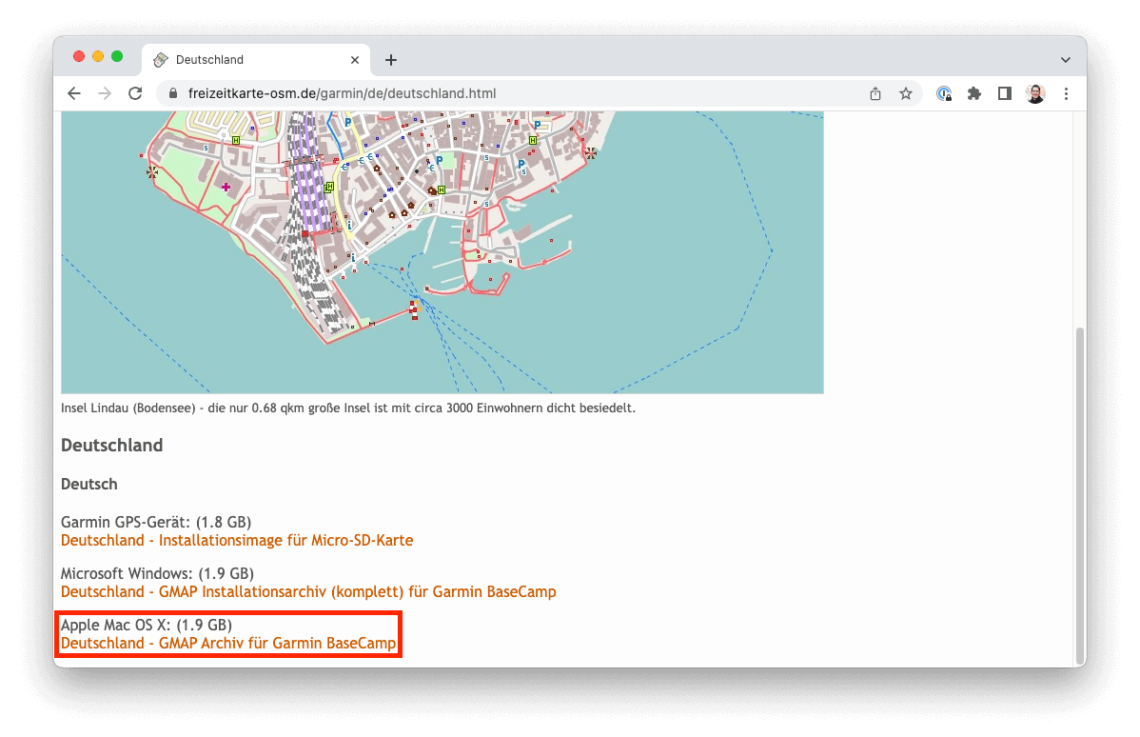The image size is (1140, 737).
Task: Open the browser extensions puzzle menu
Action: click(x=974, y=93)
